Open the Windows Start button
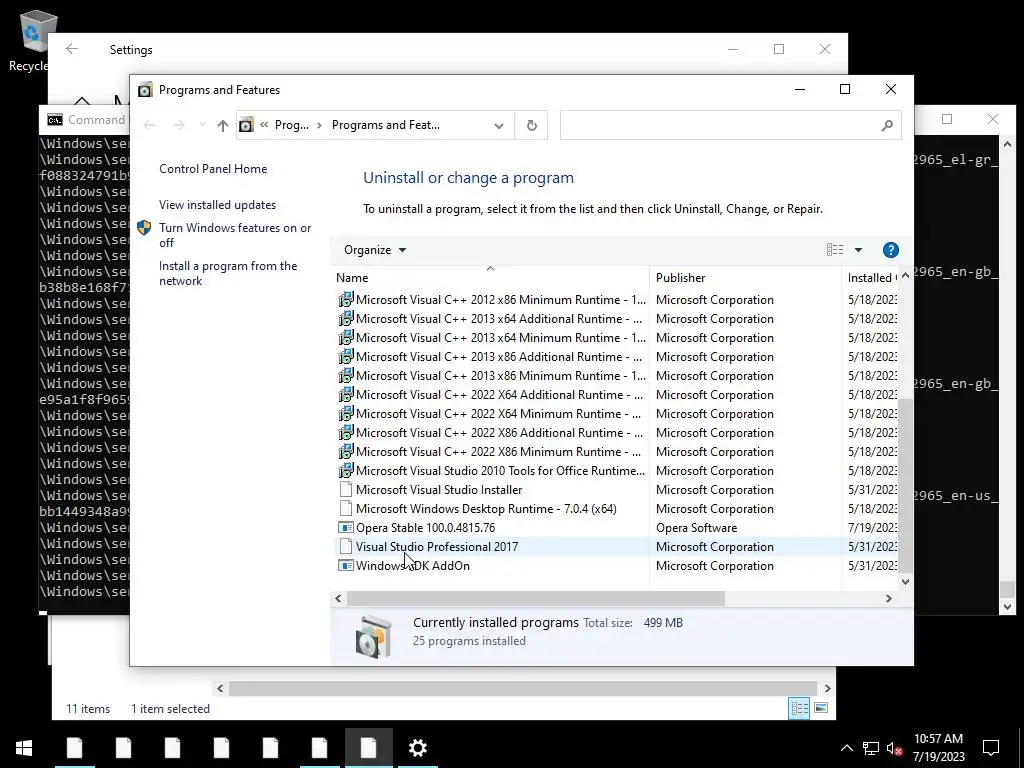 pyautogui.click(x=24, y=748)
